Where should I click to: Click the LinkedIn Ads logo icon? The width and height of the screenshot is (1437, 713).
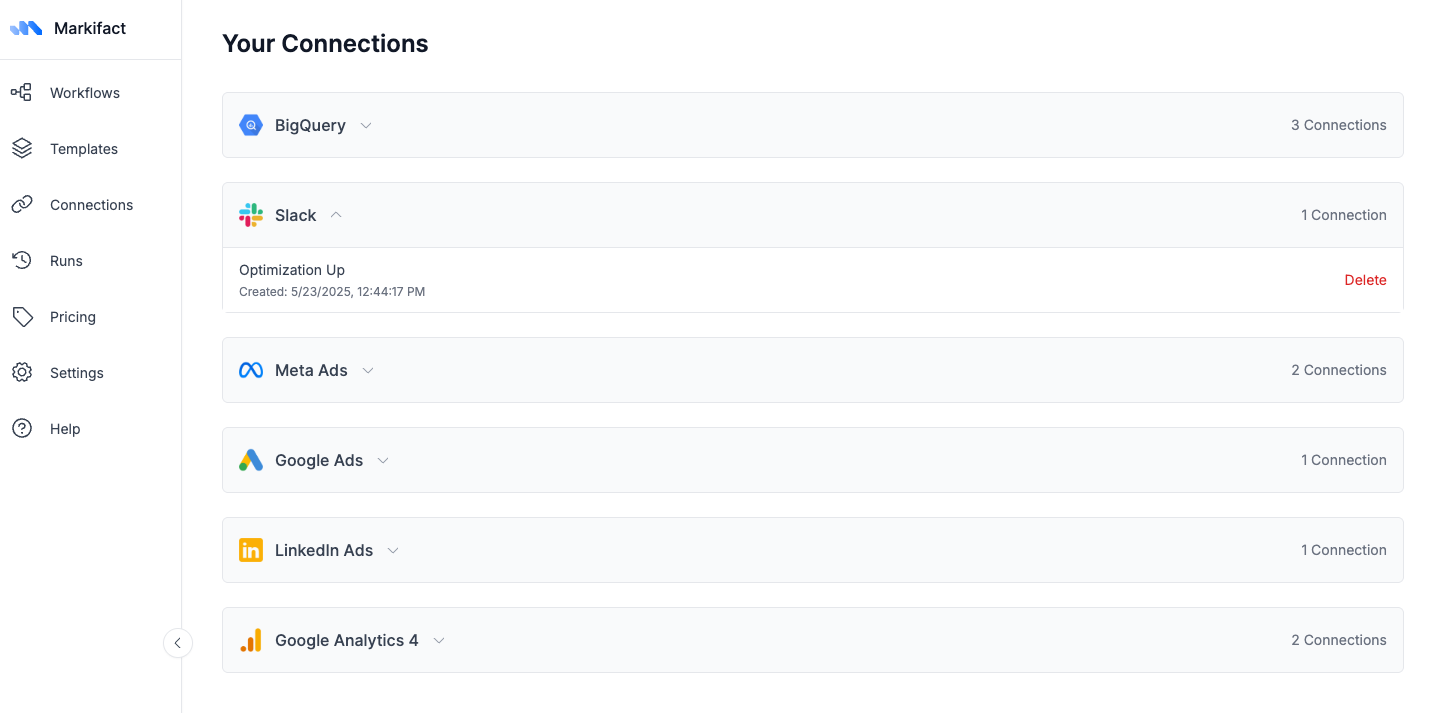pos(251,550)
